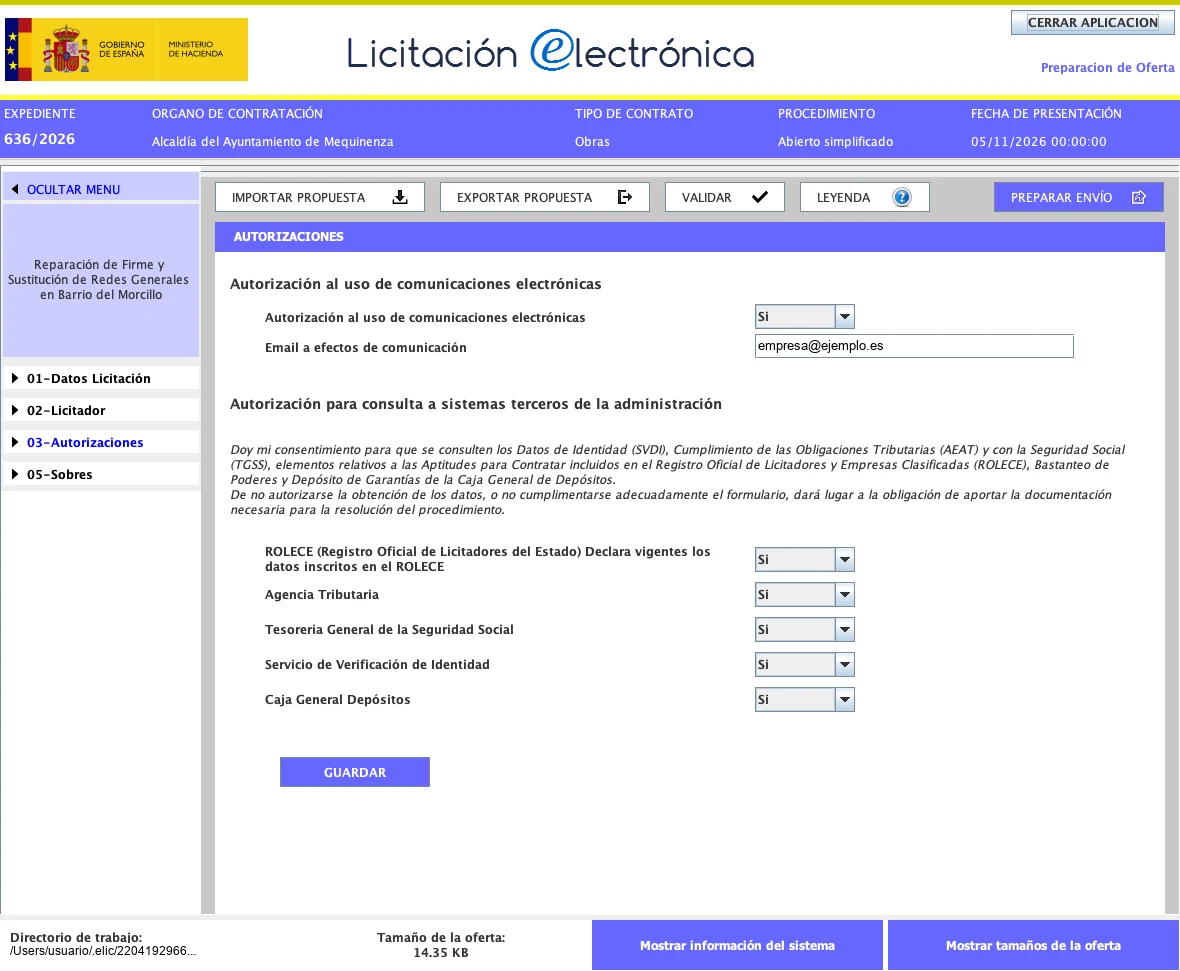1180x971 pixels.
Task: Click Mostrar información del sistema
Action: tap(737, 945)
